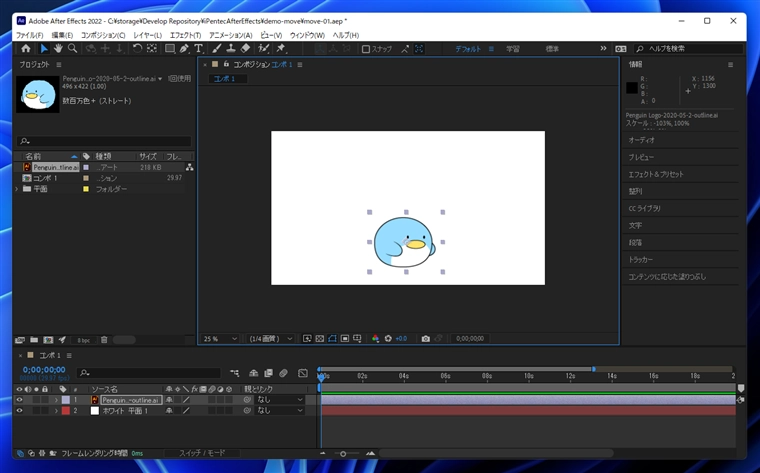Click the timeline zoom slider handle
Viewport: 760px width, 473px height.
[343, 454]
